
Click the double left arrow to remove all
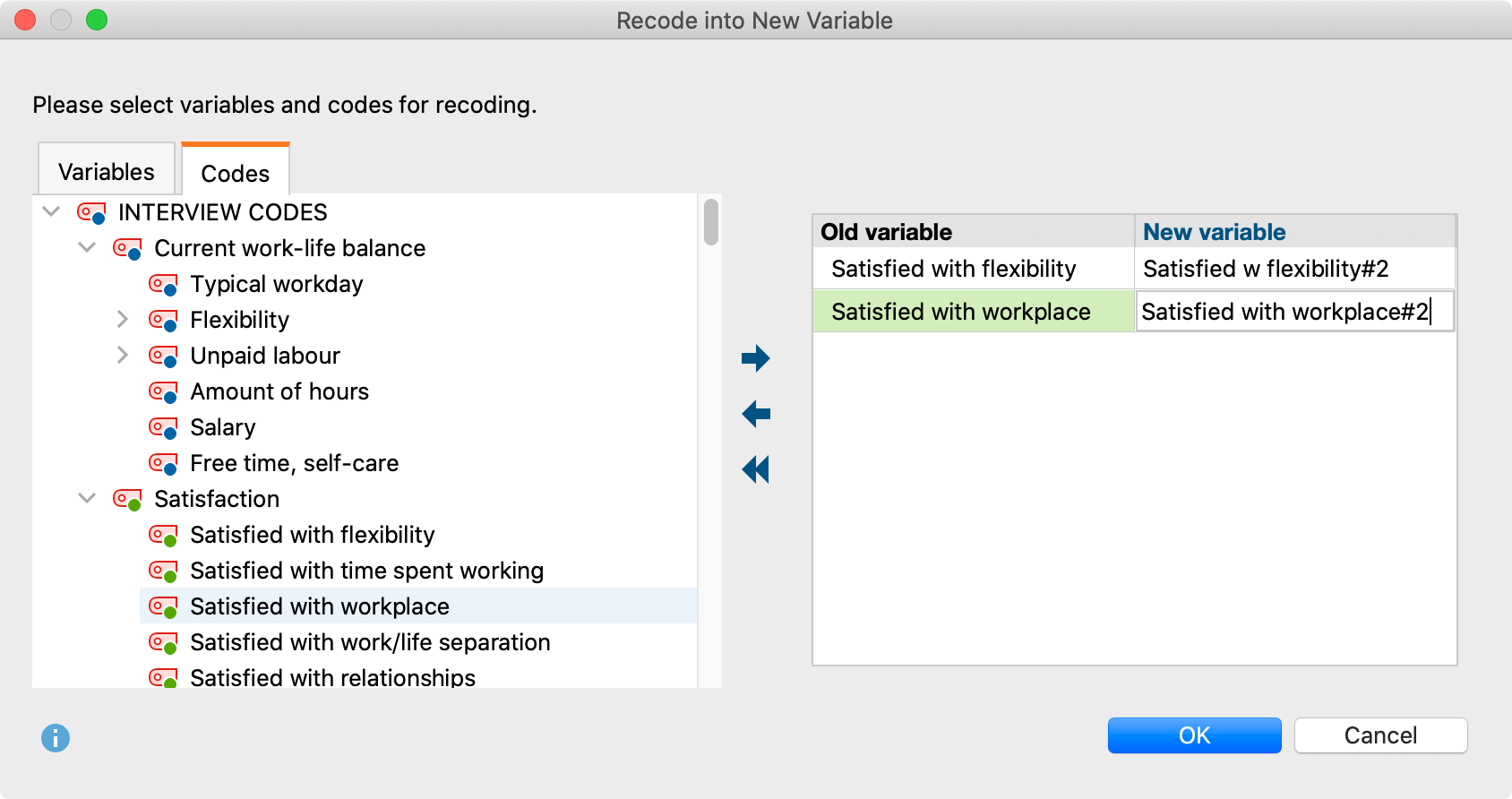pyautogui.click(x=755, y=469)
